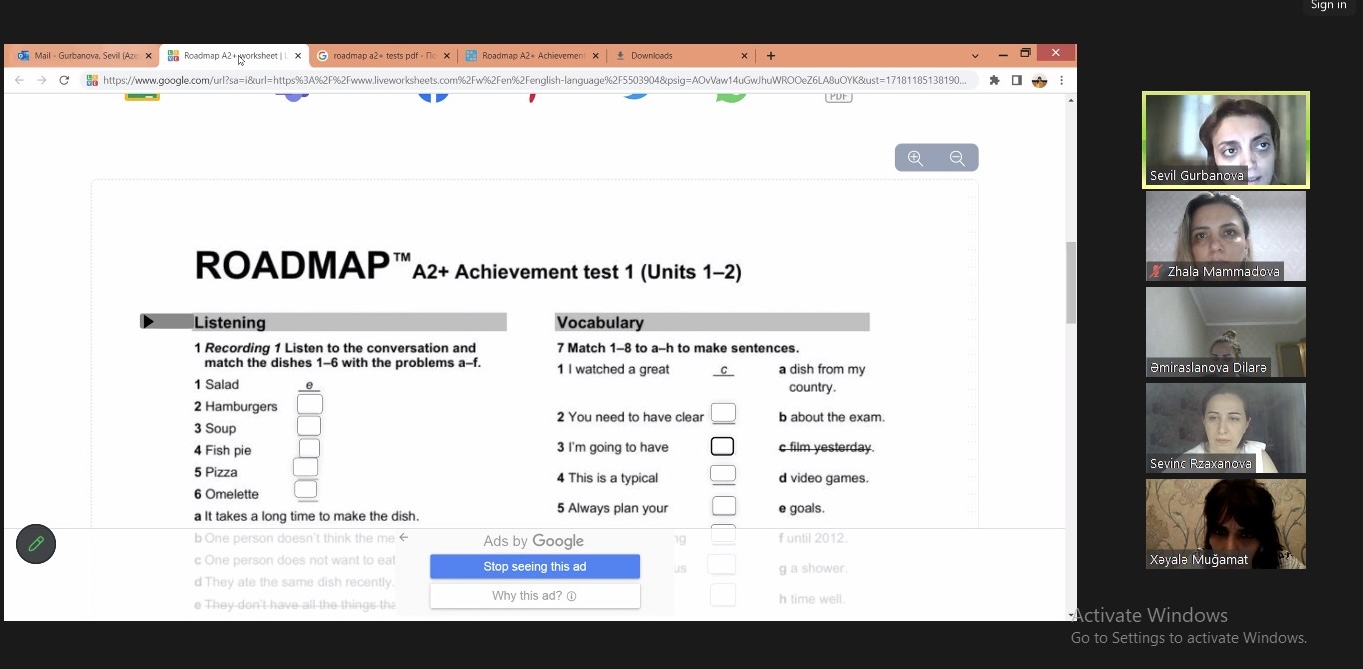Zoom in on the worksheet with magnifier plus

[x=915, y=158]
